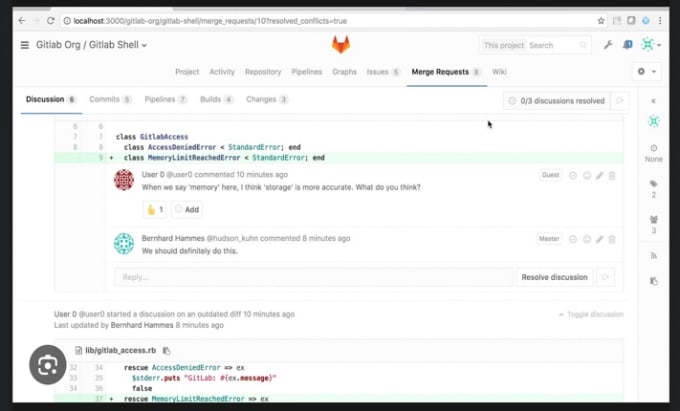Click @hudson_kuhn username link
The width and height of the screenshot is (680, 411).
(232, 238)
